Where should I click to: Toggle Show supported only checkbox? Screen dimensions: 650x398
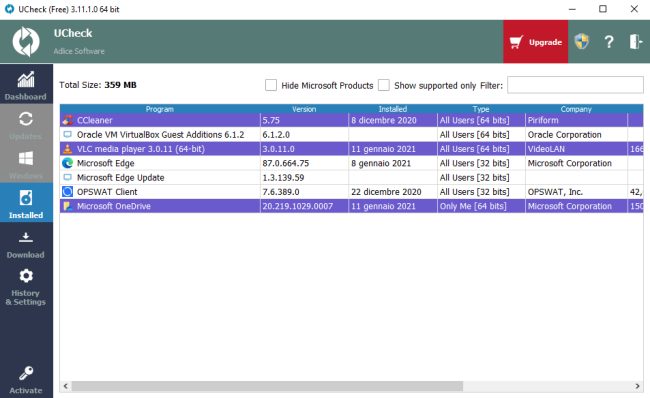pyautogui.click(x=384, y=85)
